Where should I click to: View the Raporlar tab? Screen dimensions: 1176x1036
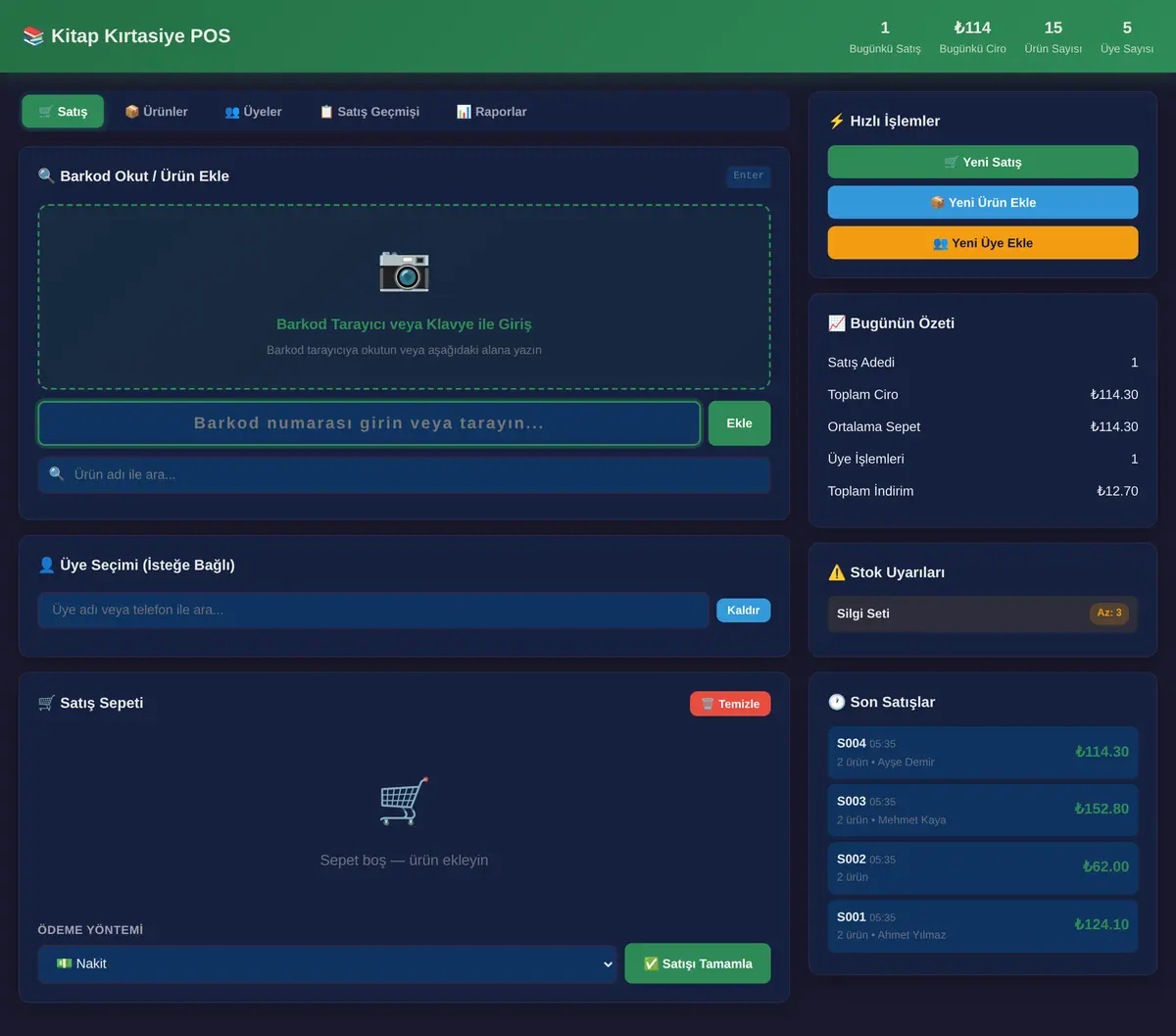tap(491, 112)
